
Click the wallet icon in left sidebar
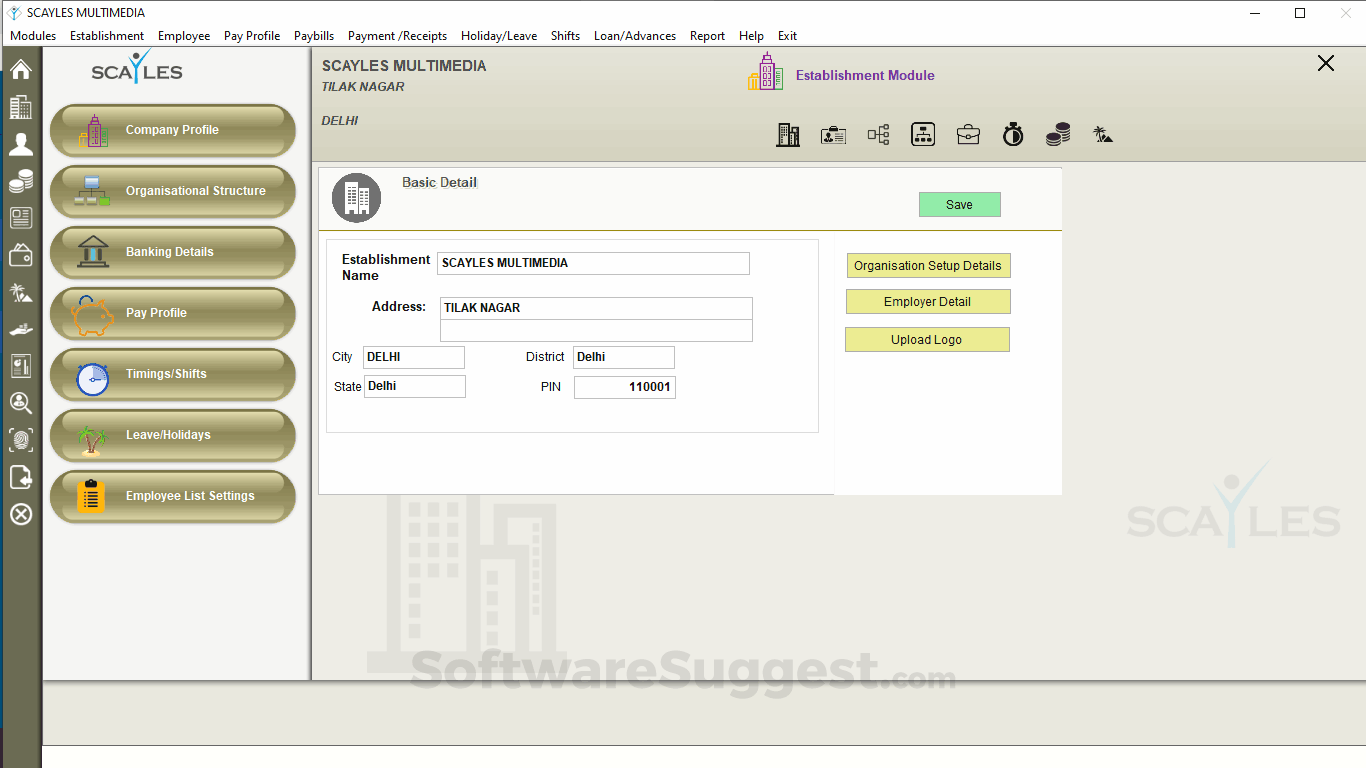click(21, 255)
